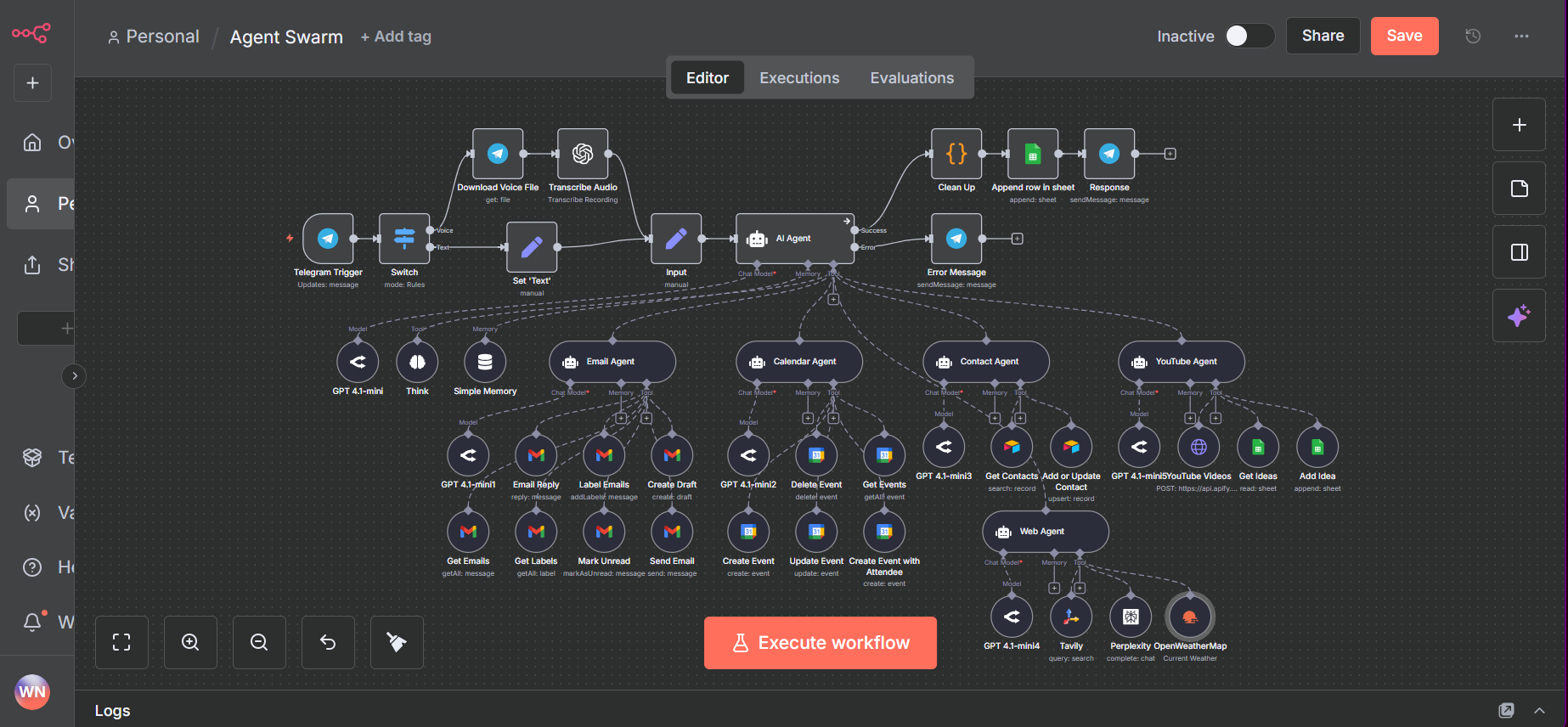
Task: Open workflow history
Action: pos(1473,36)
